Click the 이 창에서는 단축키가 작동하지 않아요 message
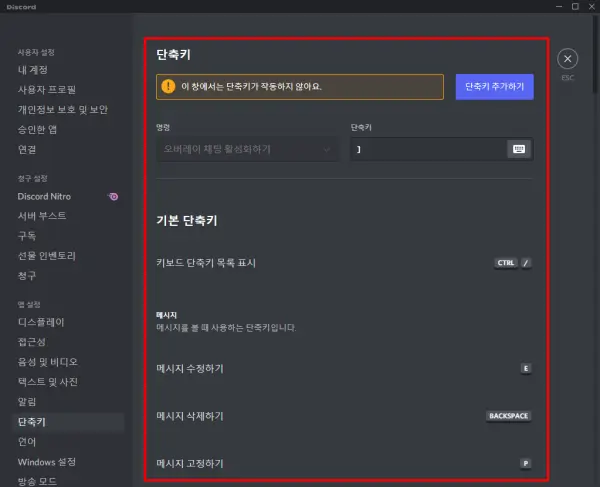This screenshot has width=600, height=487. tap(251, 87)
